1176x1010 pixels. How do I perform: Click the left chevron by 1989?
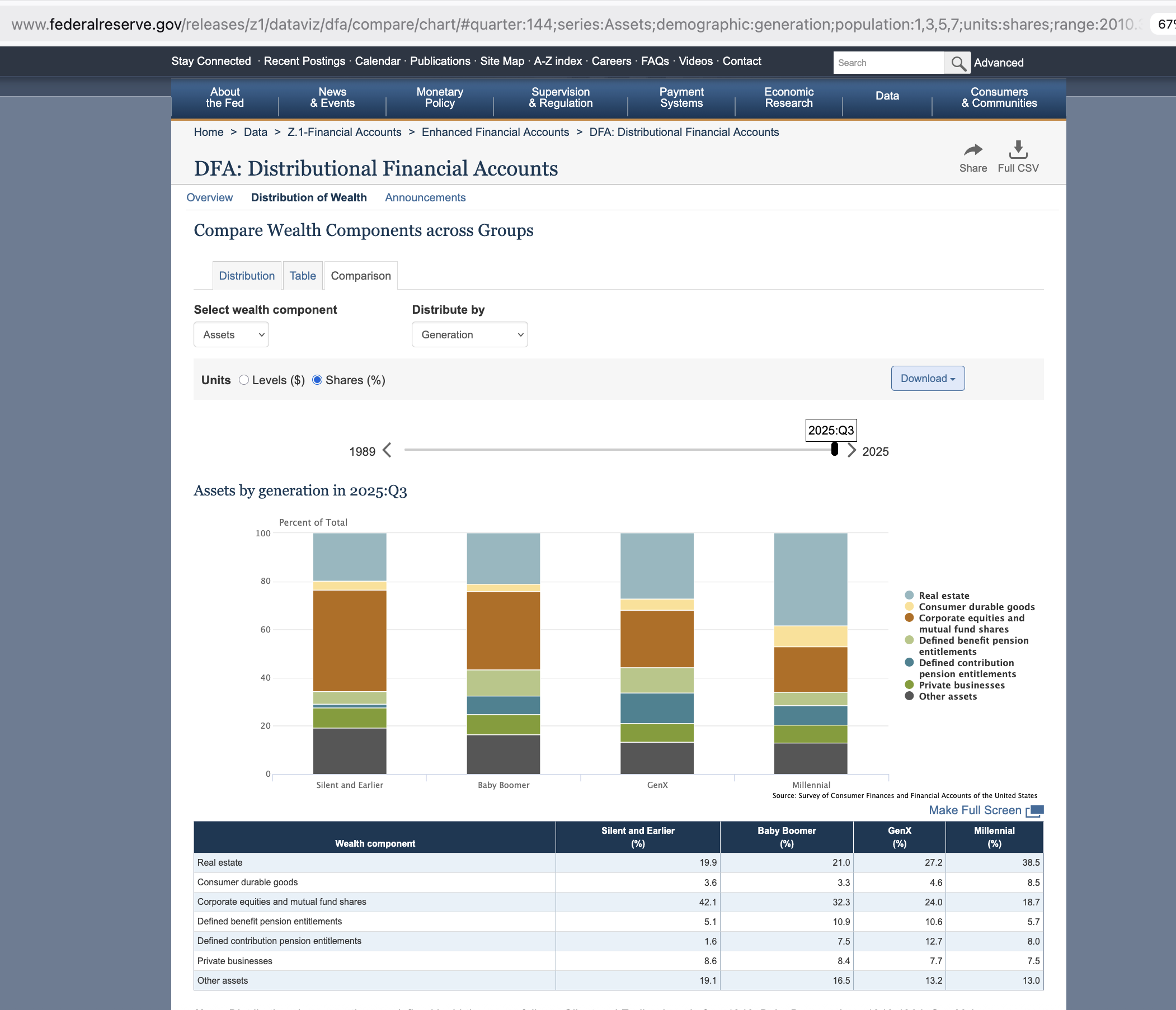click(387, 451)
